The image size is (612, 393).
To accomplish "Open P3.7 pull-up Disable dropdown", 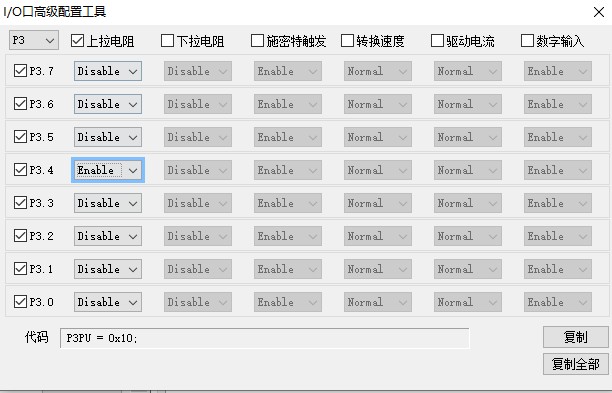I will (108, 71).
